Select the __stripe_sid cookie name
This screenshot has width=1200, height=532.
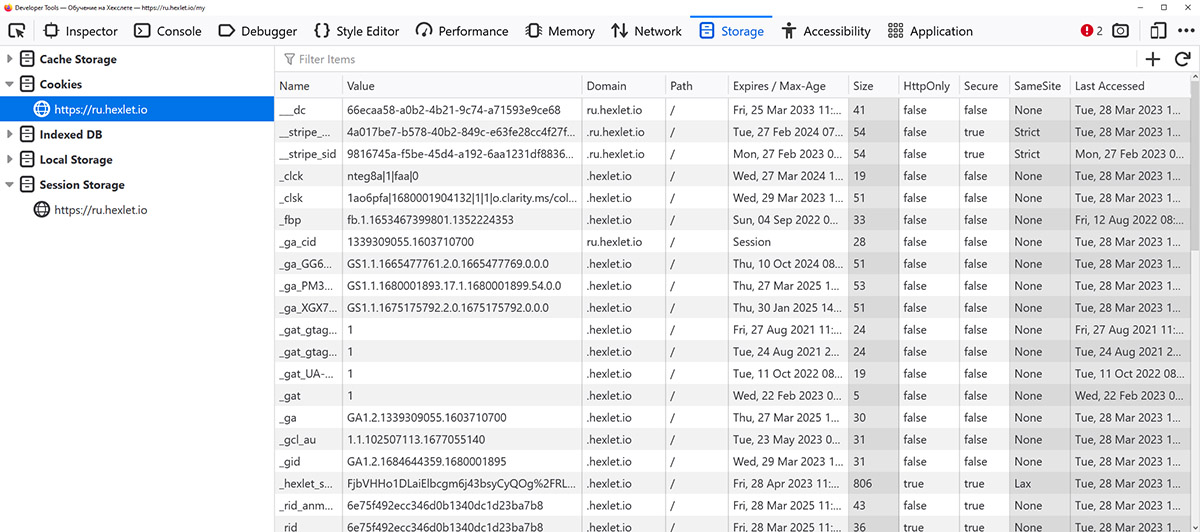tap(308, 154)
